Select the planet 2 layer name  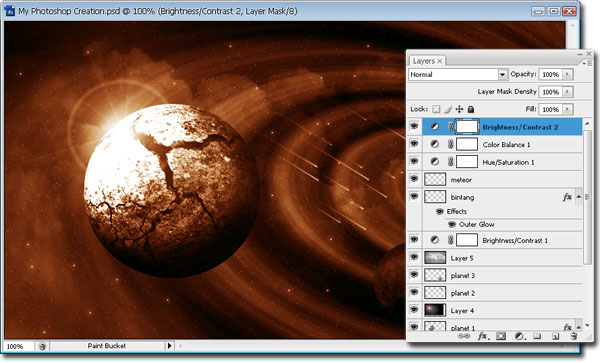[463, 293]
